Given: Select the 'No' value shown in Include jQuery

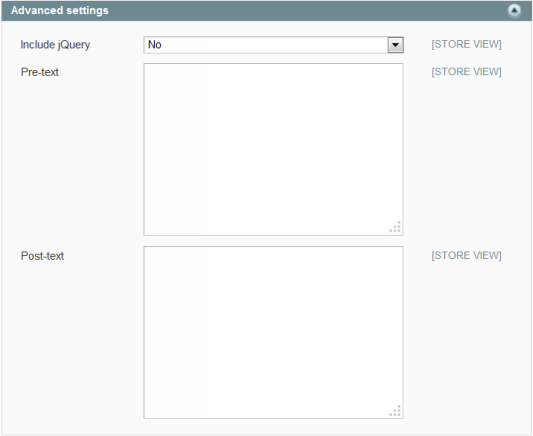Looking at the screenshot, I should click(x=155, y=45).
